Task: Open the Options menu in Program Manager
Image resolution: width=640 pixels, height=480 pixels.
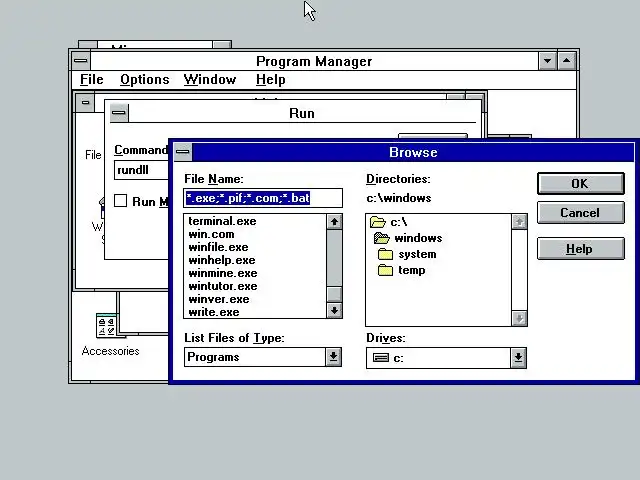Action: 144,80
